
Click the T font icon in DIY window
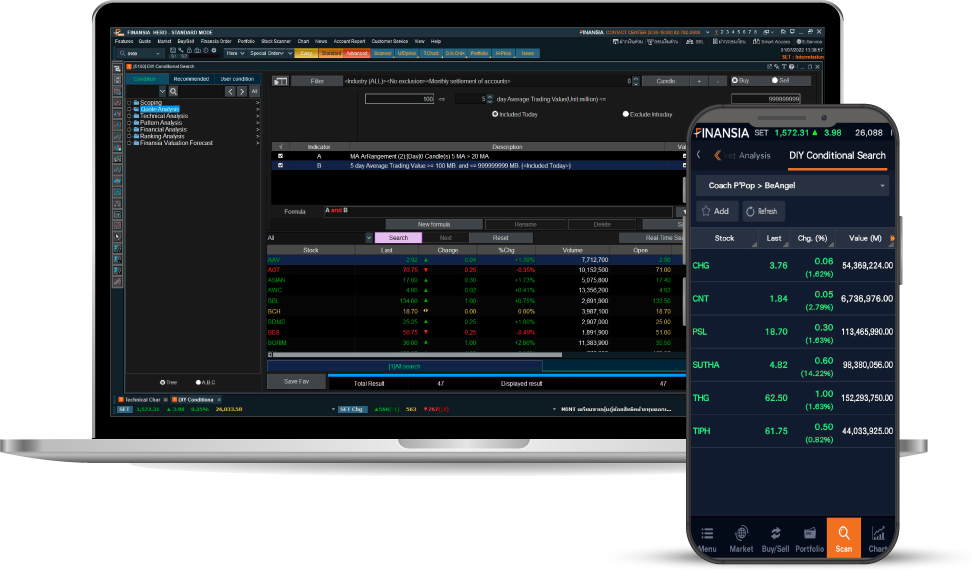(x=784, y=66)
